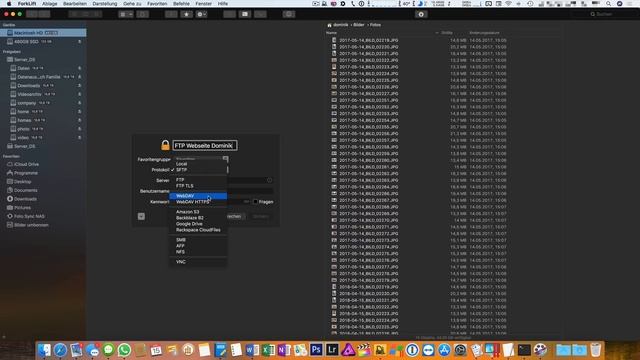The width and height of the screenshot is (640, 360).
Task: Open the Favoritengruppe dropdown
Action: tap(201, 158)
